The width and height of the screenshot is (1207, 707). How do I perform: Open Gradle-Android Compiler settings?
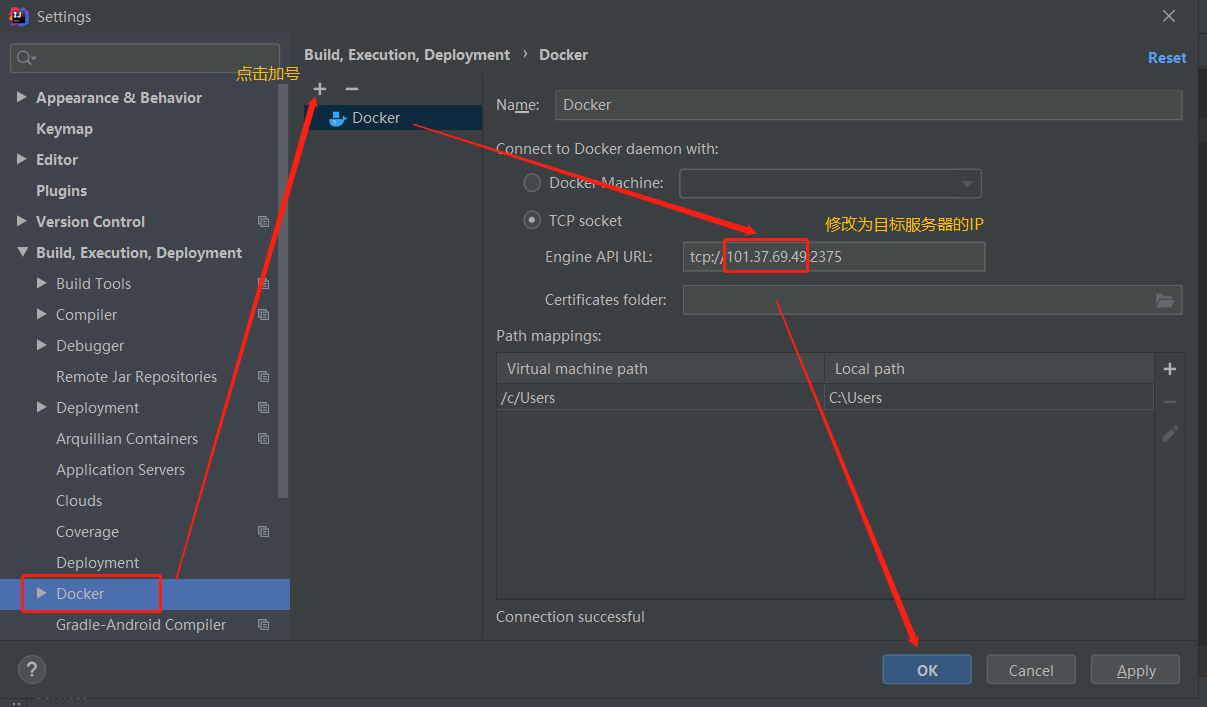click(x=141, y=625)
